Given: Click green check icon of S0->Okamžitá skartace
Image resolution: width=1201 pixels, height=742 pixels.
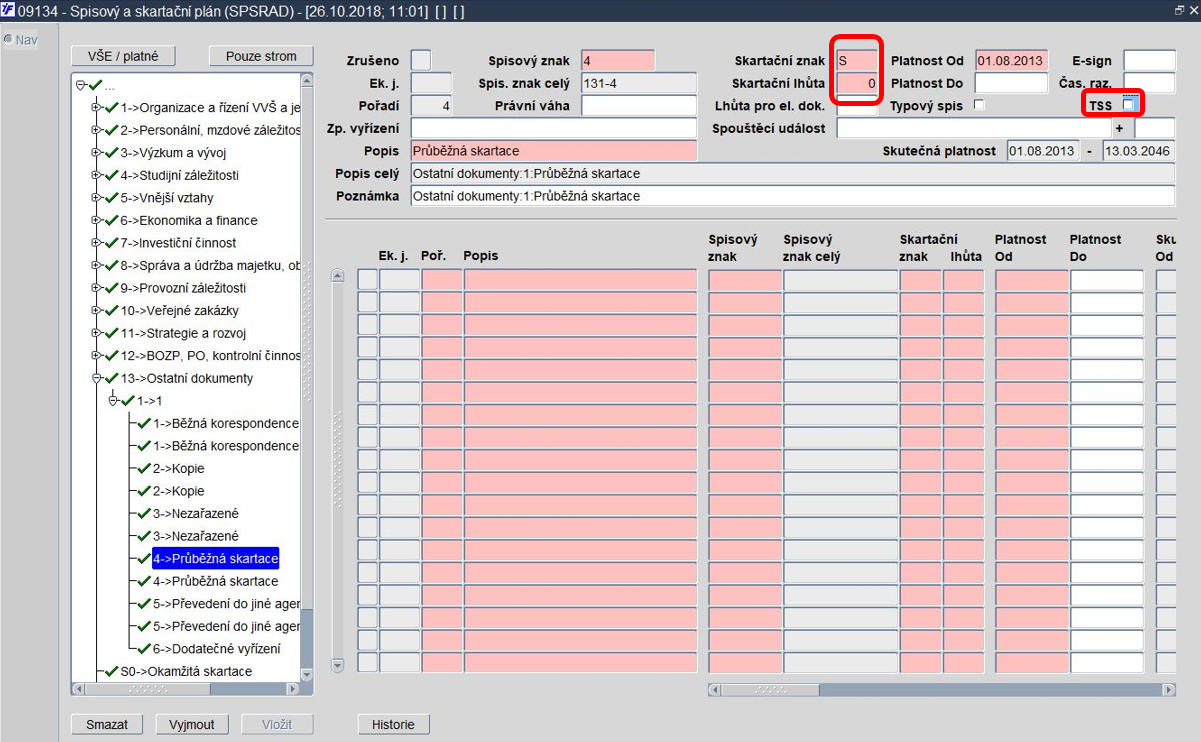Looking at the screenshot, I should coord(112,671).
